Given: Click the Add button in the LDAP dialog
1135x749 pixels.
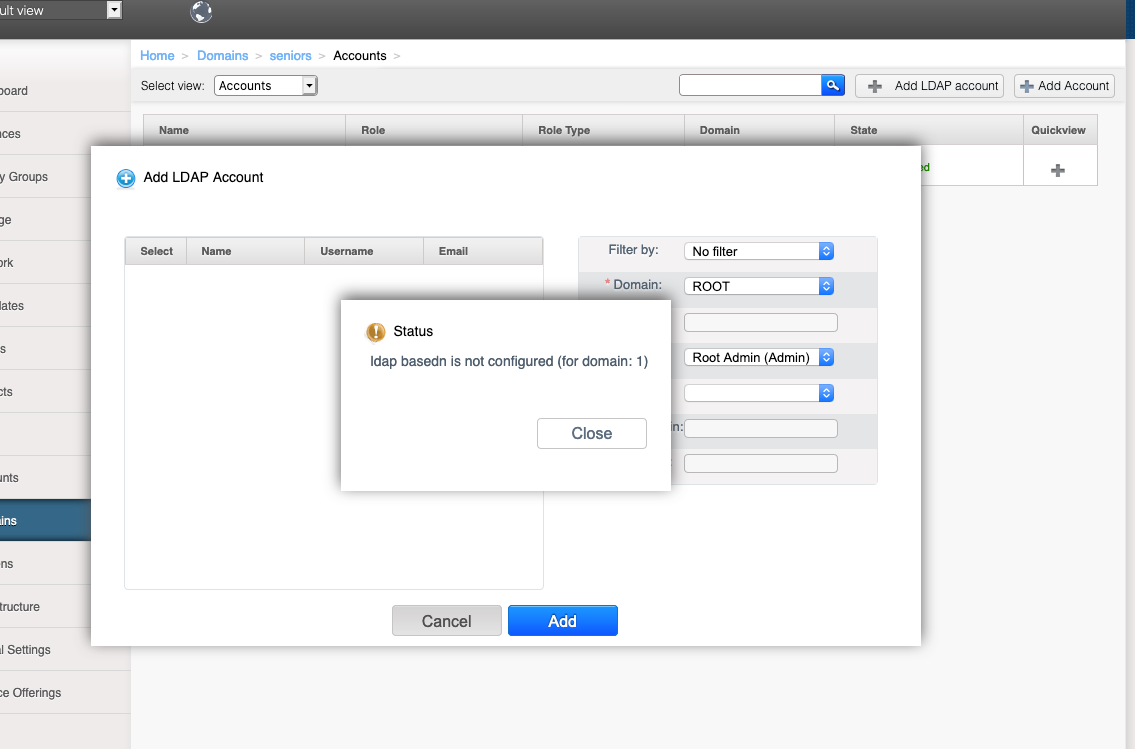Looking at the screenshot, I should (562, 621).
